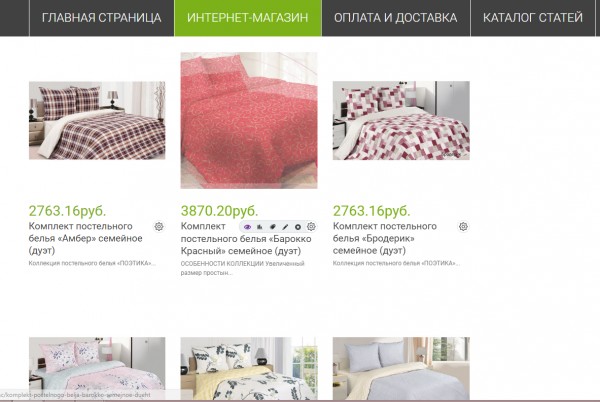Click the tag icon in Барокко product toolbar
Screen dimensions: 600x402
point(272,227)
